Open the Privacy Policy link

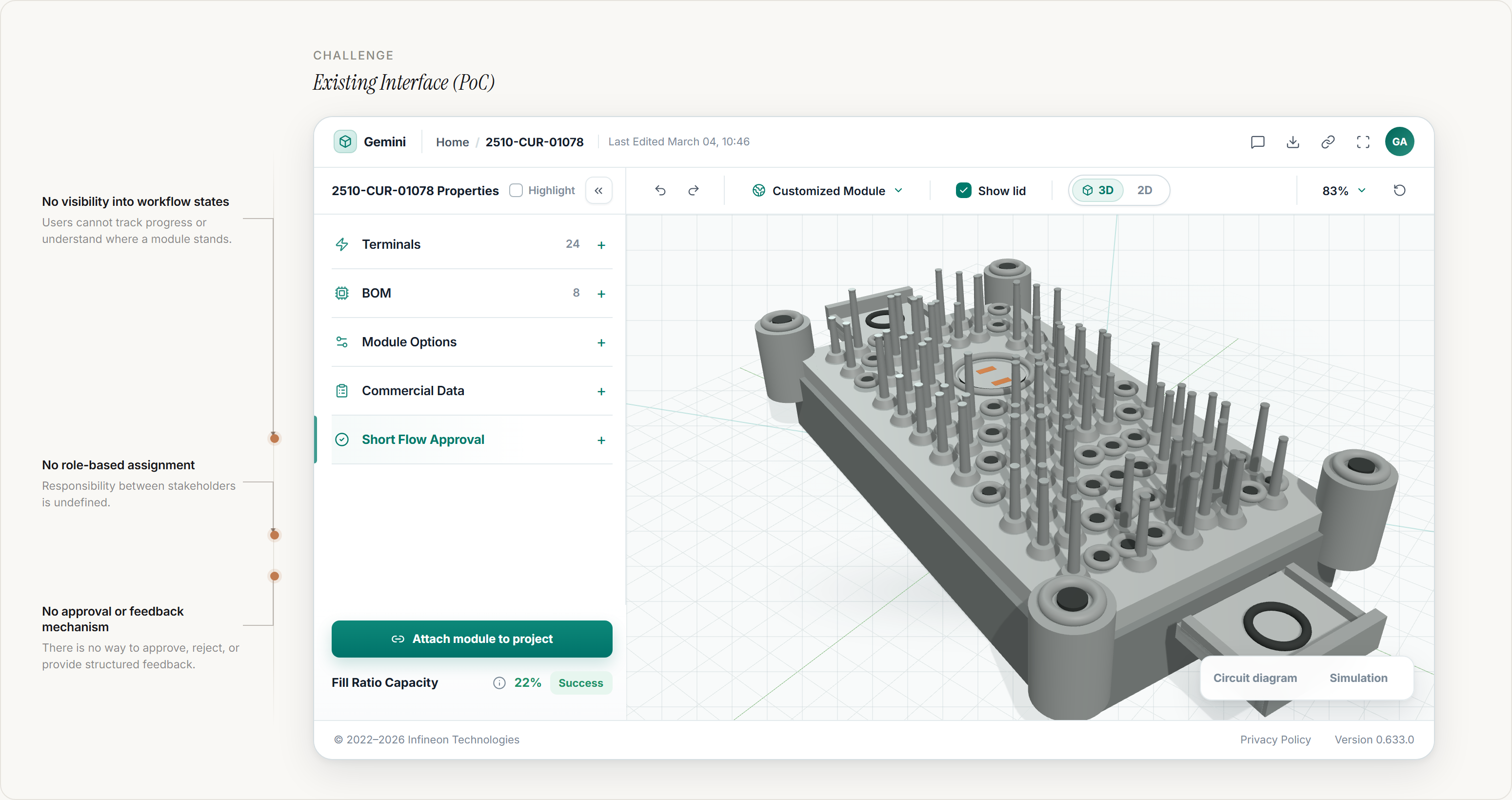pyautogui.click(x=1275, y=740)
